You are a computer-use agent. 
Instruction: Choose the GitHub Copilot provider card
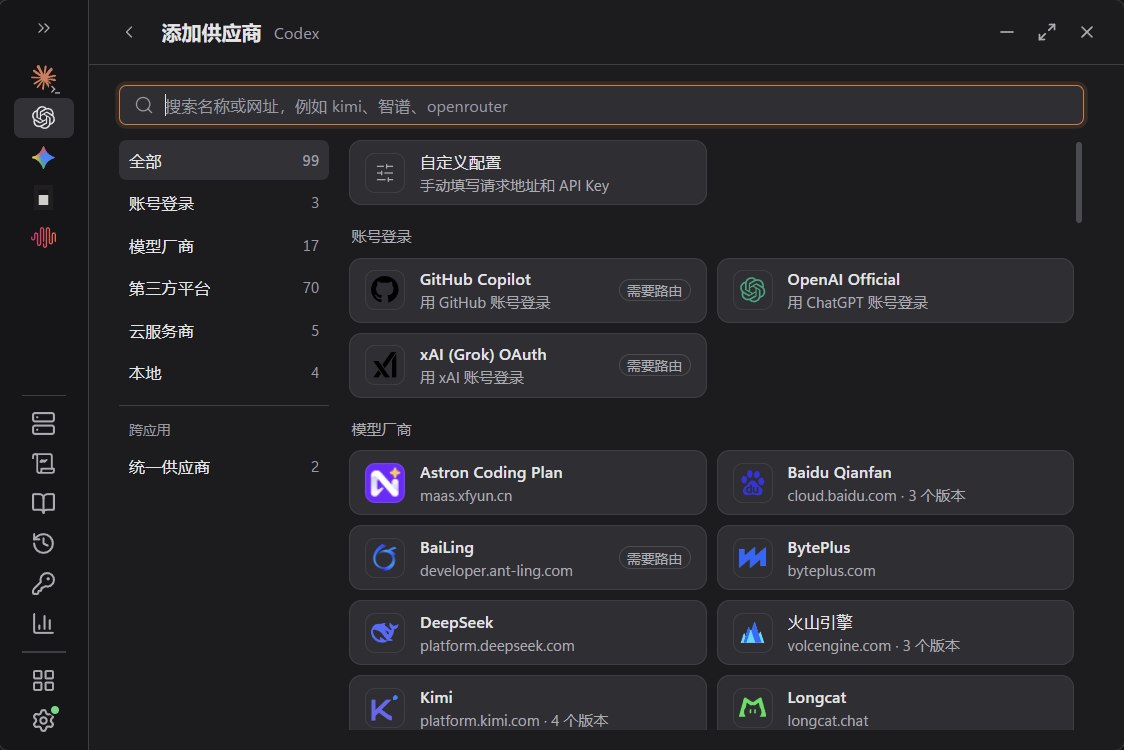pos(528,290)
